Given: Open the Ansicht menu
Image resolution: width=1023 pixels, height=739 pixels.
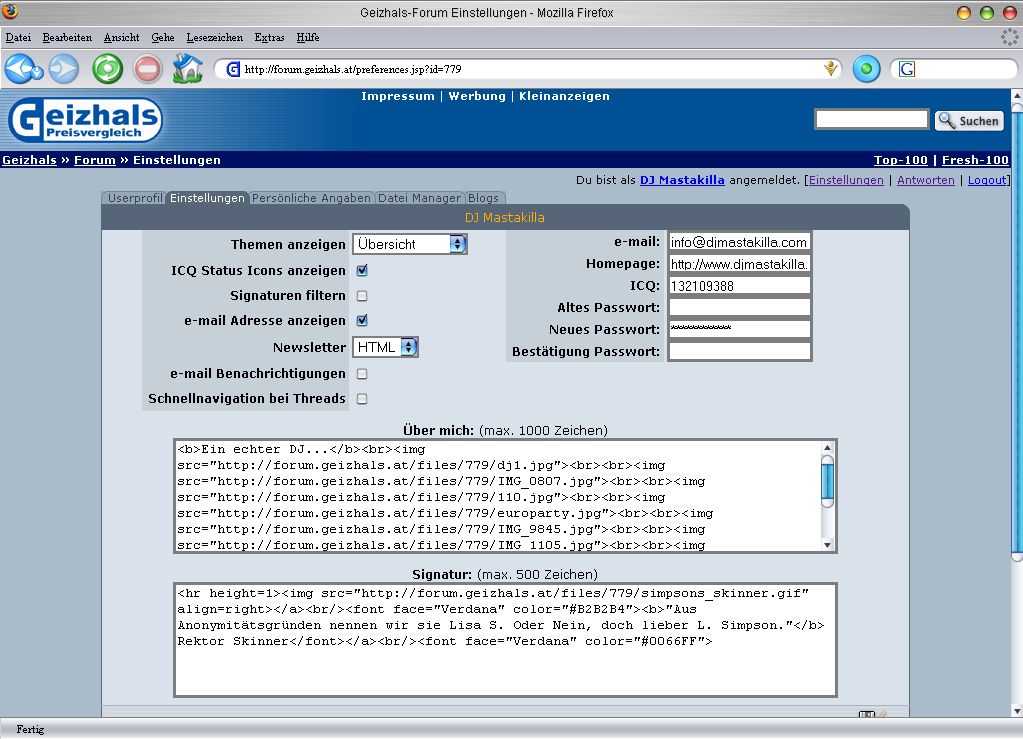Looking at the screenshot, I should click(x=121, y=37).
